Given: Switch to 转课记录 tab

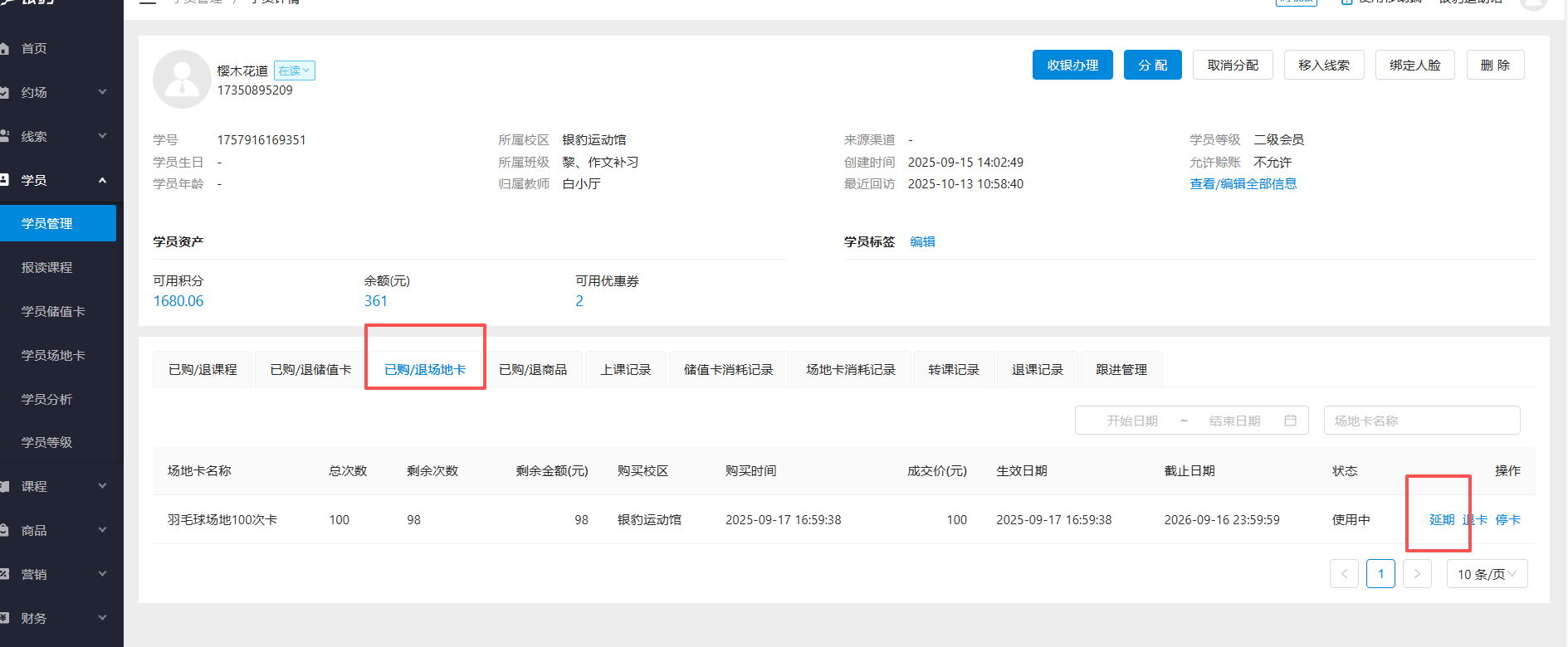Looking at the screenshot, I should point(954,370).
